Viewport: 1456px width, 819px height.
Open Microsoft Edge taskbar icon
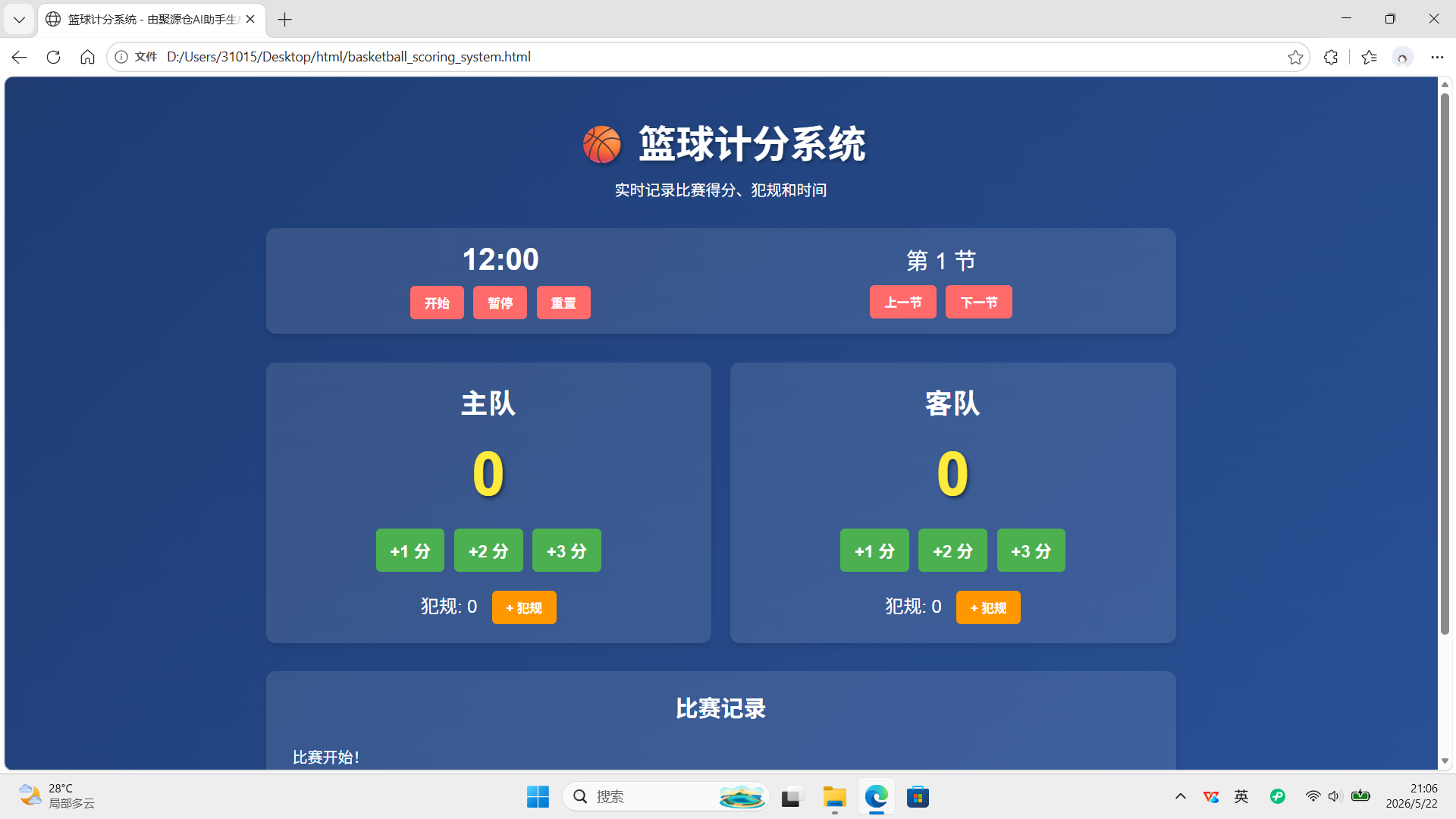pos(876,797)
